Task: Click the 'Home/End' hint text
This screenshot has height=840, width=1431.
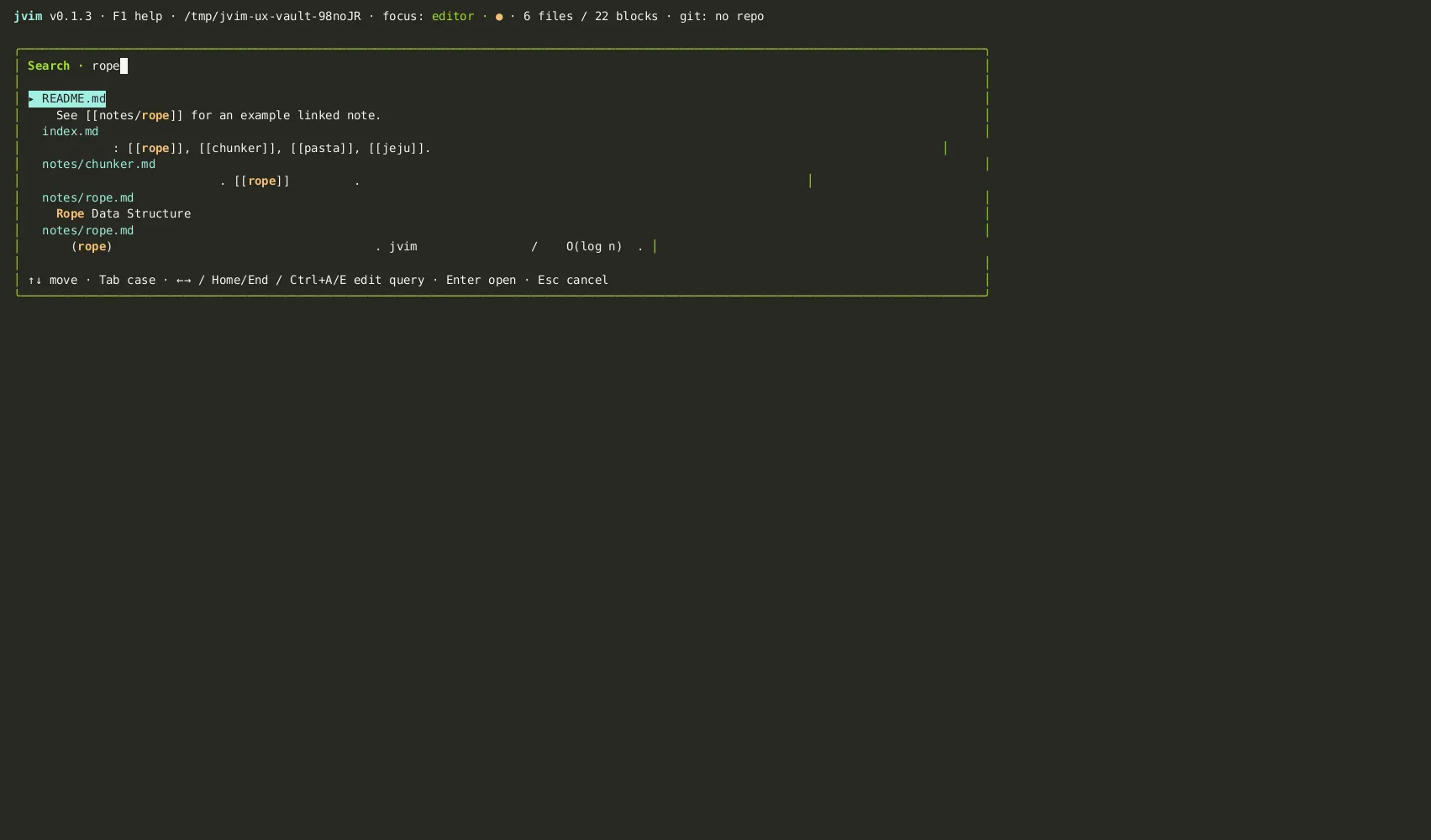Action: pos(240,280)
